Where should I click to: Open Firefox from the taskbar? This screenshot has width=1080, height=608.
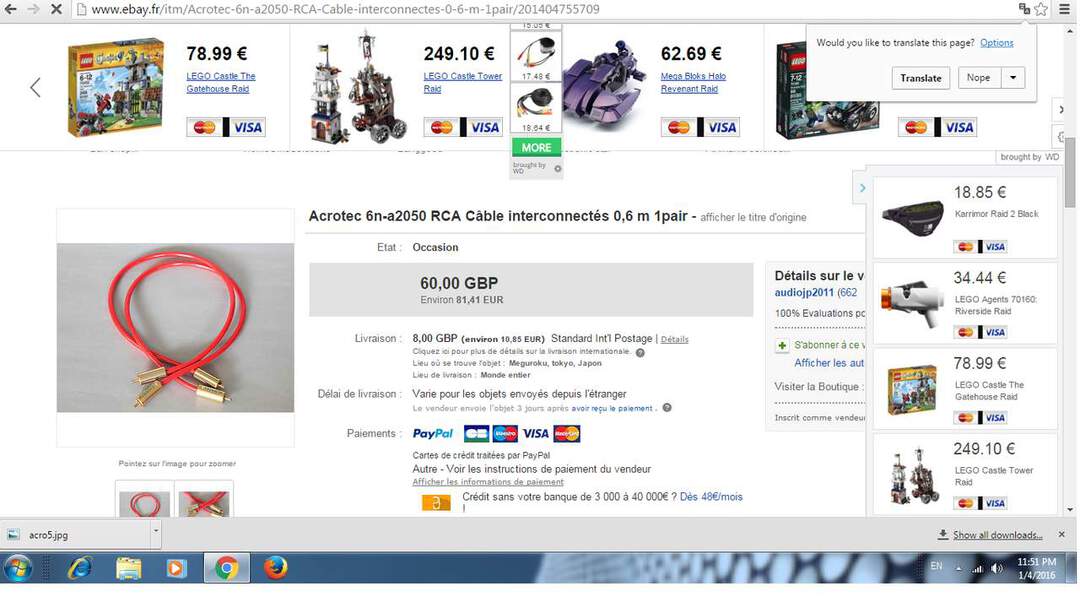[x=276, y=568]
